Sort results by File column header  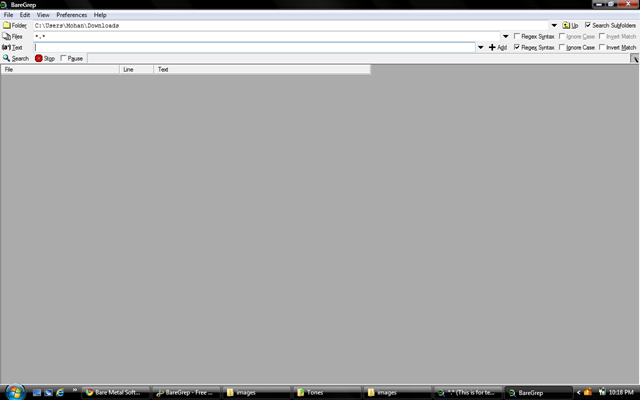(60, 69)
